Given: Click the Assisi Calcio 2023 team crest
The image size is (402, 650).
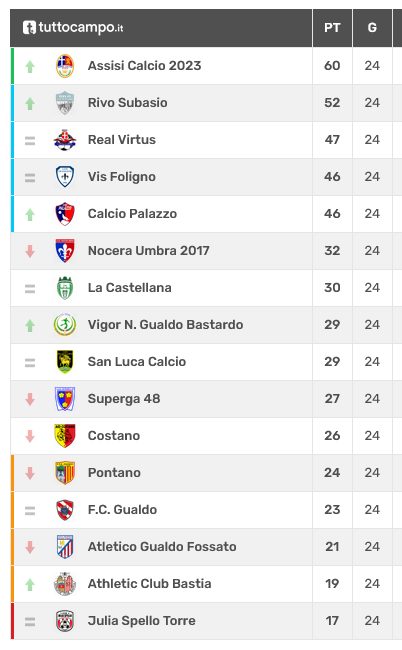Looking at the screenshot, I should coord(65,65).
